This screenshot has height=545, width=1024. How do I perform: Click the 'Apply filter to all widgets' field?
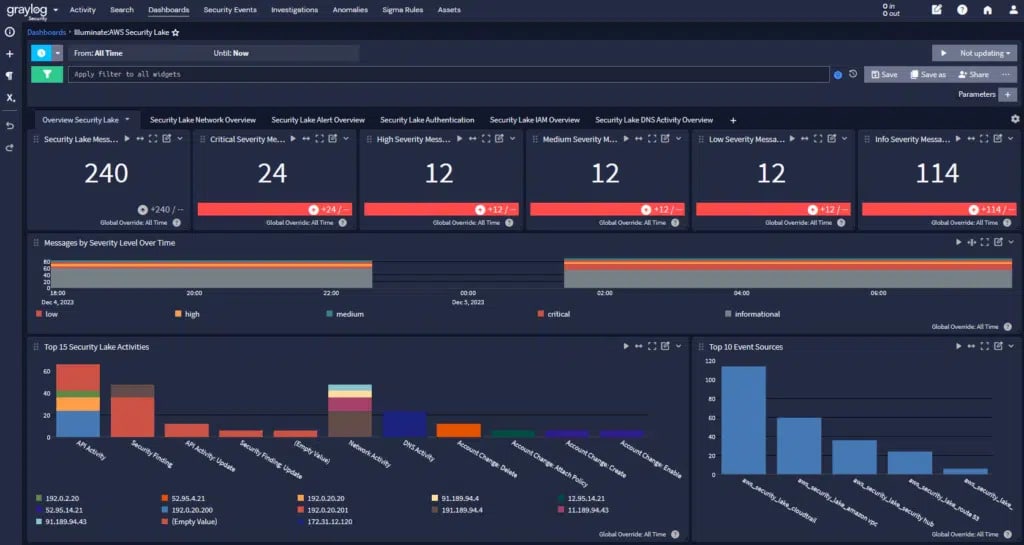click(449, 74)
